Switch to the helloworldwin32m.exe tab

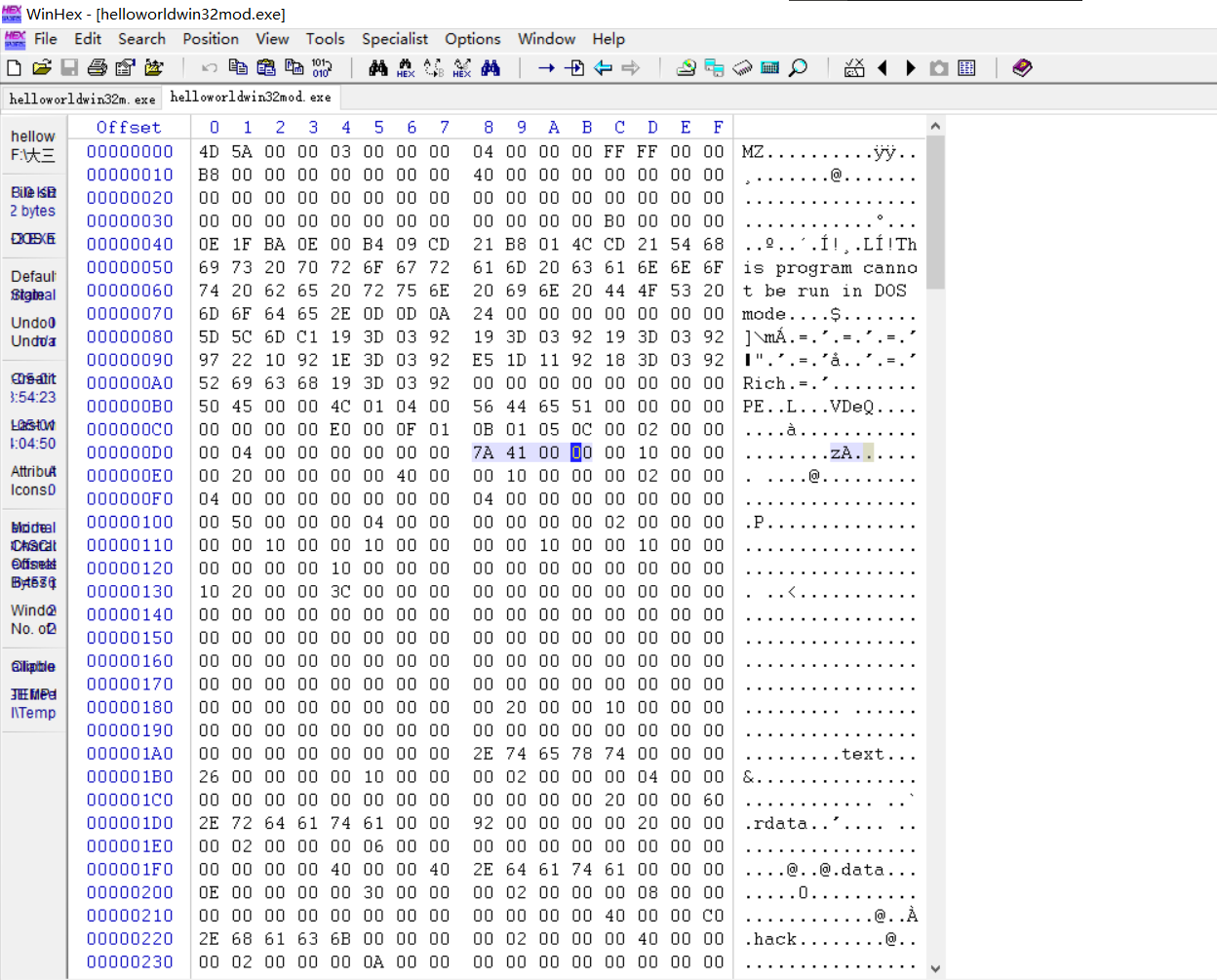pos(82,98)
